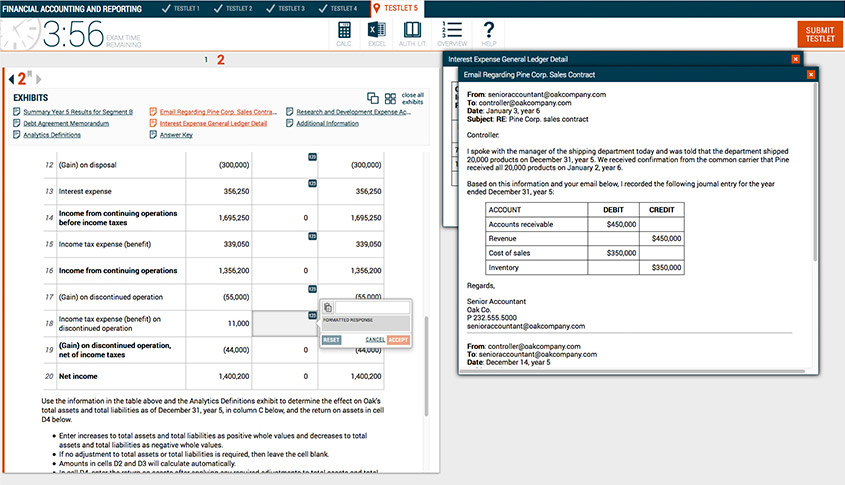
Task: Open the CALC calculator tool
Action: (x=344, y=33)
